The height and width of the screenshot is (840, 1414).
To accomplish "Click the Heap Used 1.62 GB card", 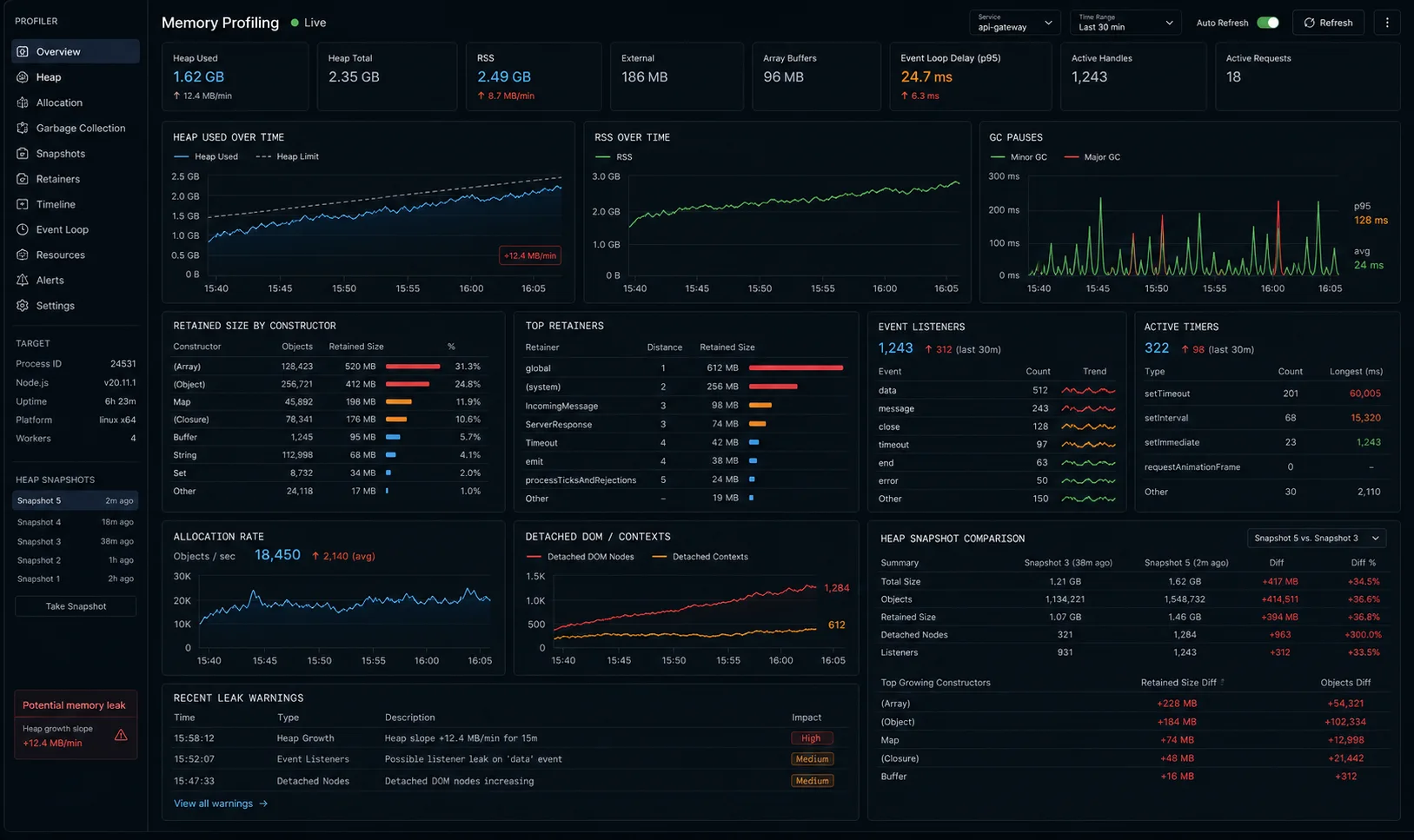I will 235,76.
